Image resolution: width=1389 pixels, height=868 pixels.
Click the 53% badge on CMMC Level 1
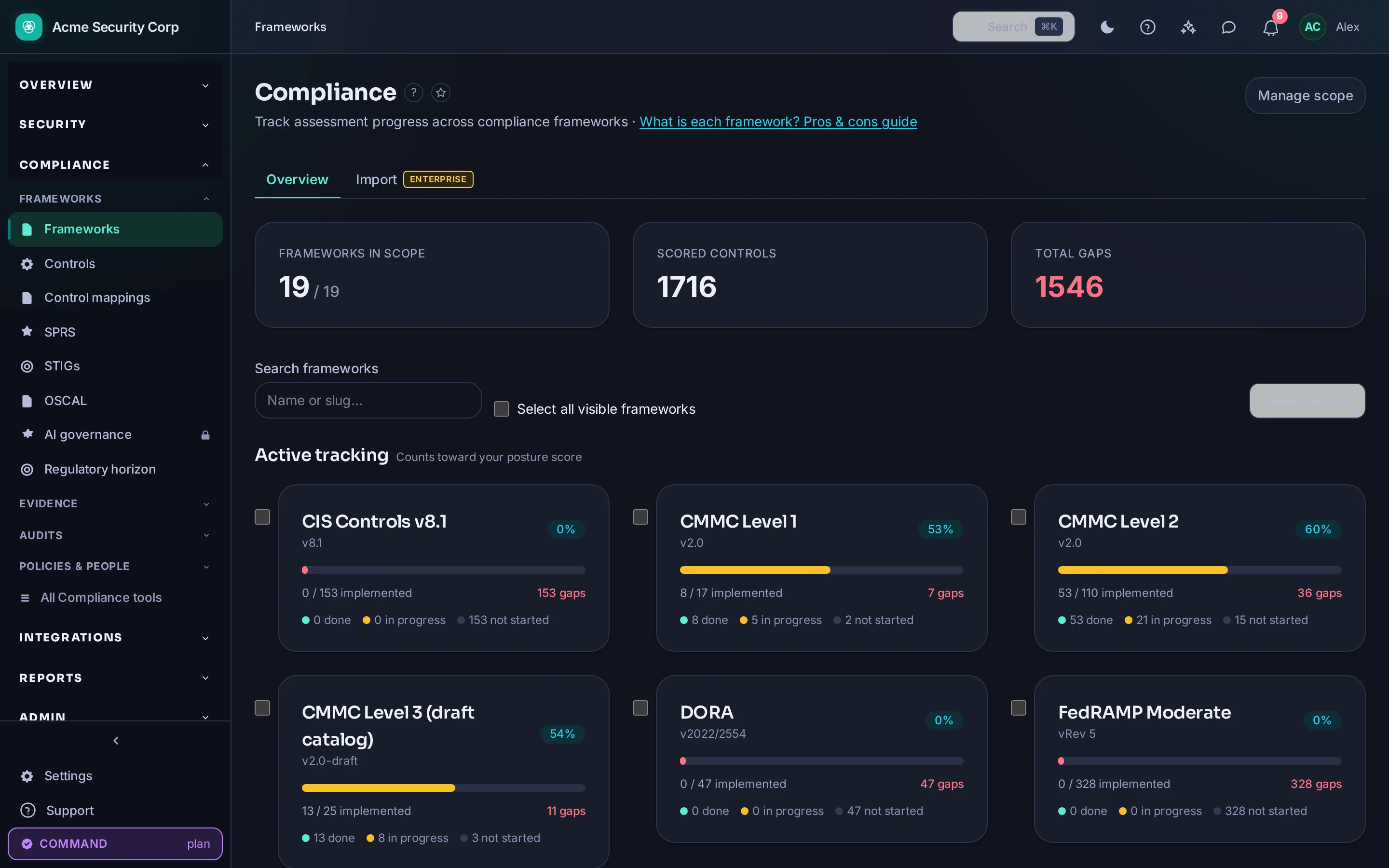point(940,529)
